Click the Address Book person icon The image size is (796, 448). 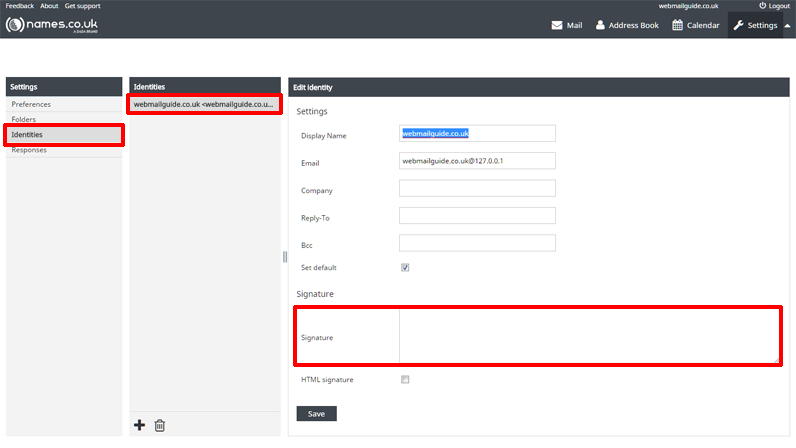[600, 25]
